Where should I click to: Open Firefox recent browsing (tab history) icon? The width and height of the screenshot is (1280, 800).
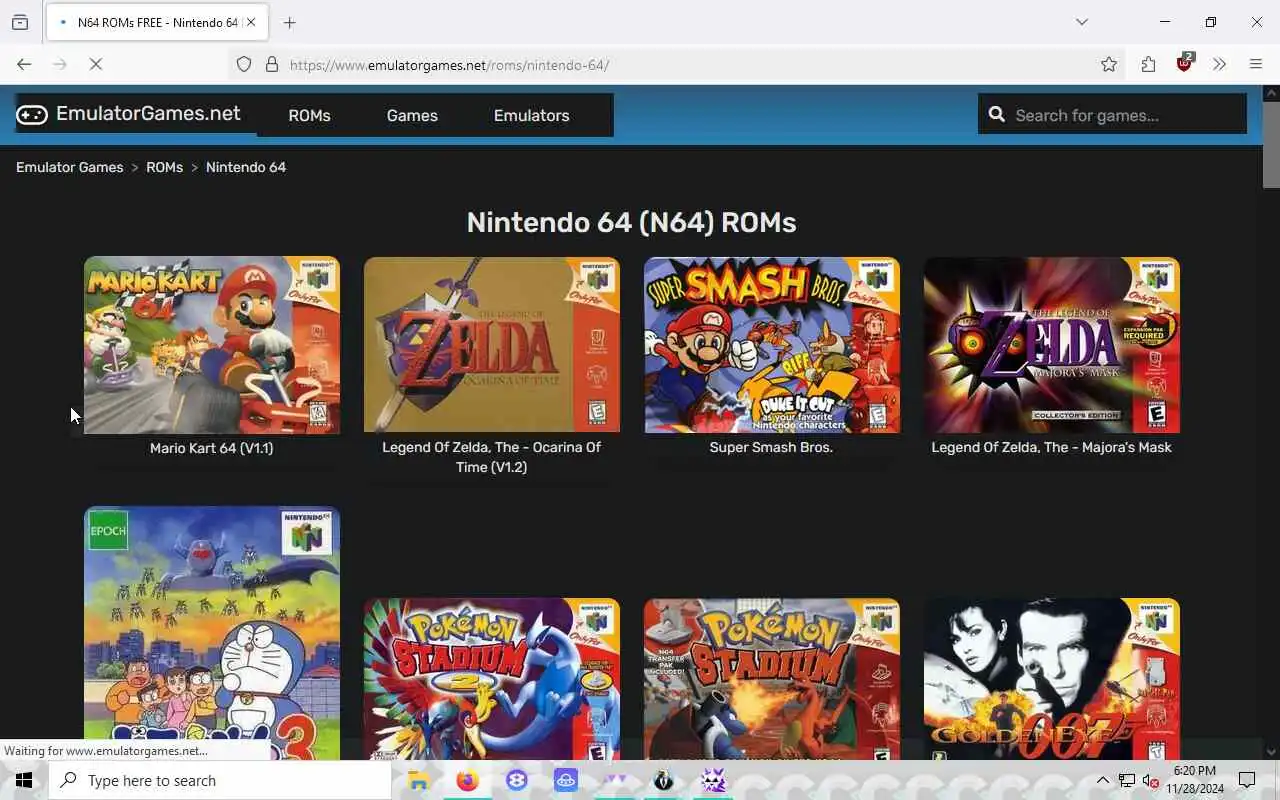tap(20, 22)
